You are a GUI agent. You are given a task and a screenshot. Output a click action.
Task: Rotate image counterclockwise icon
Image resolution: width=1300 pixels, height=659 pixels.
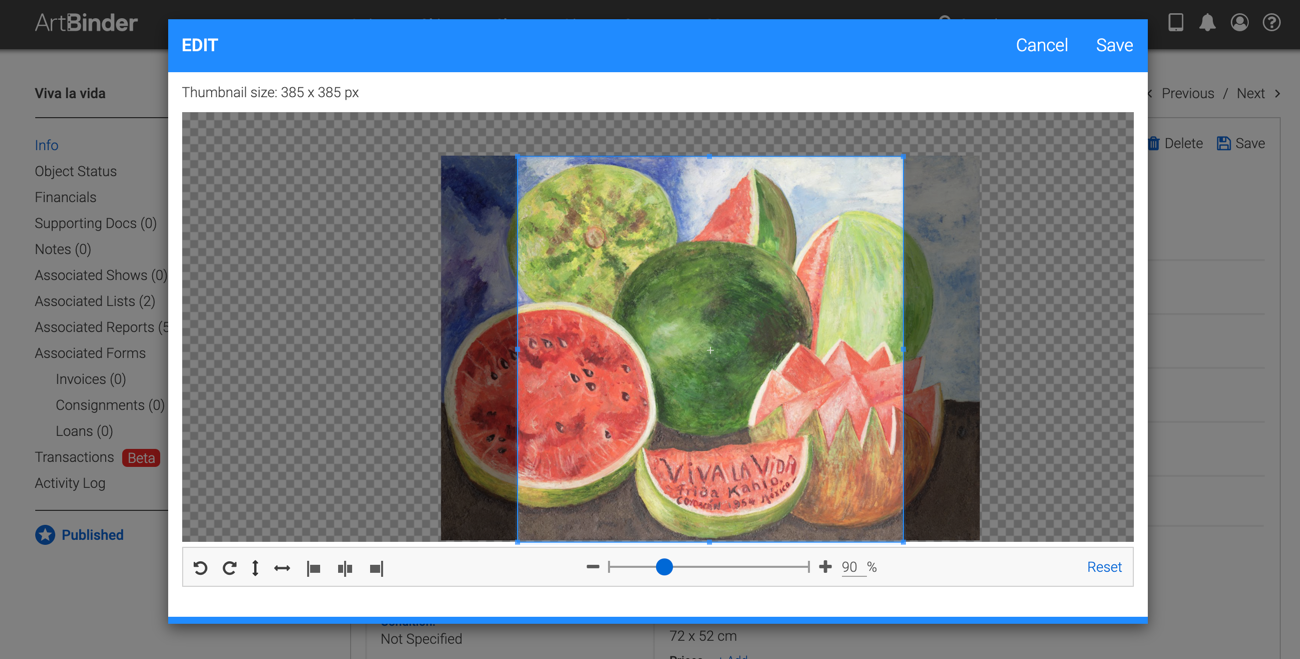[201, 568]
